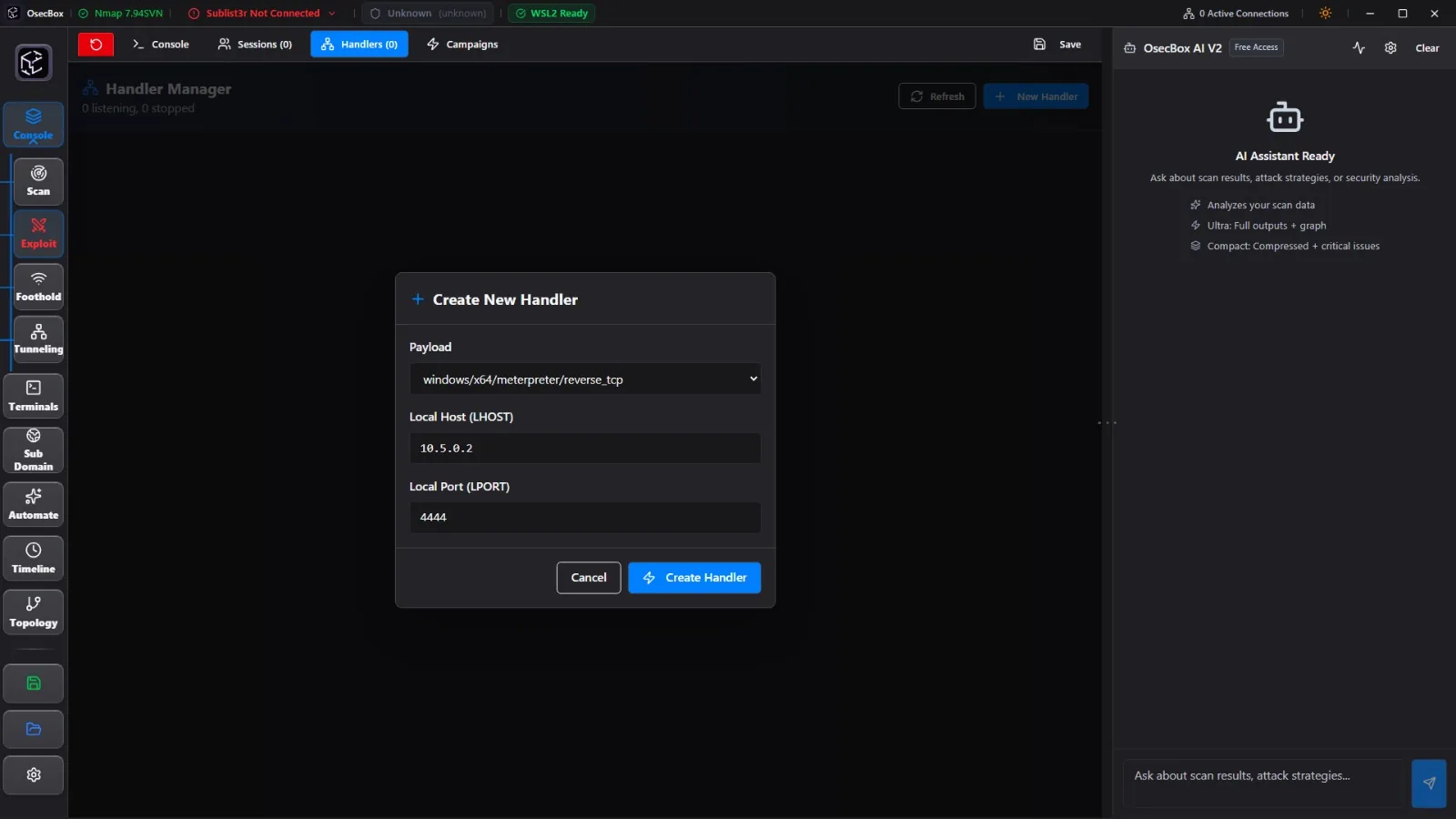Click the OsecBox title bar app icon
Viewport: 1456px width, 819px height.
coord(13,13)
